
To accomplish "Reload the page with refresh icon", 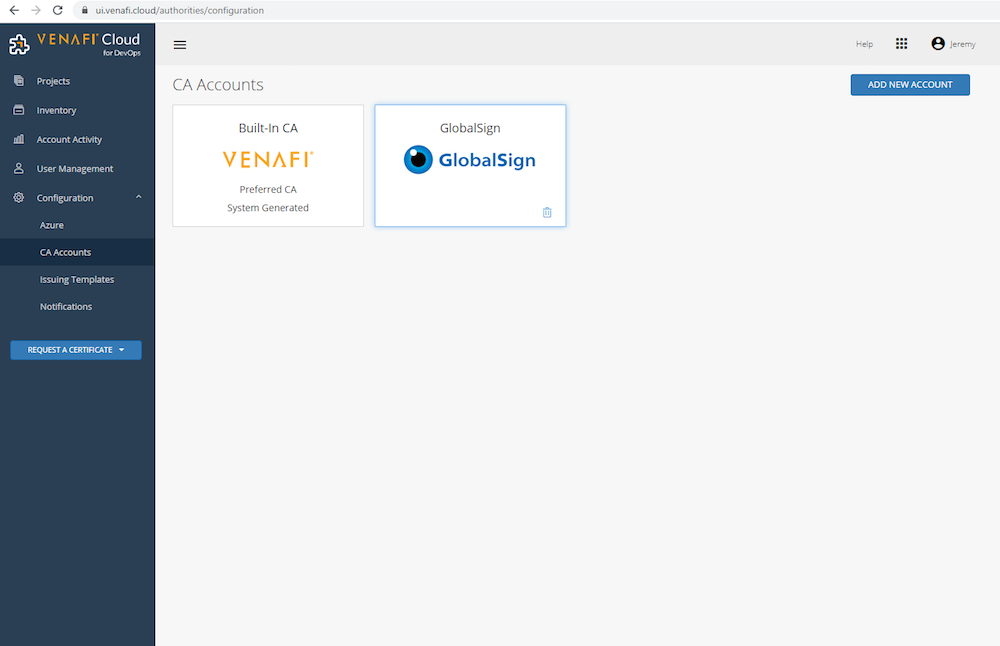I will tap(57, 10).
